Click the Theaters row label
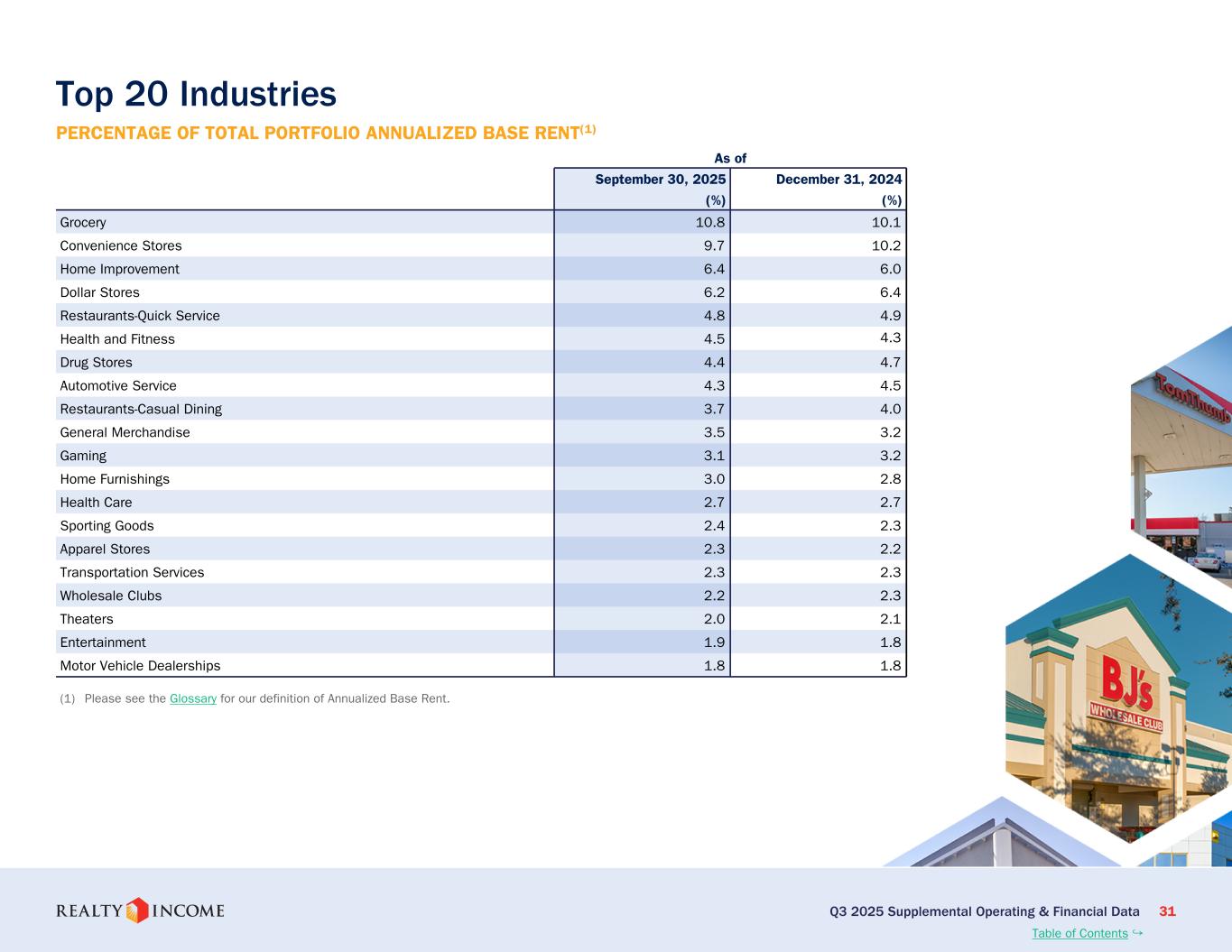The width and height of the screenshot is (1232, 952). tap(87, 620)
